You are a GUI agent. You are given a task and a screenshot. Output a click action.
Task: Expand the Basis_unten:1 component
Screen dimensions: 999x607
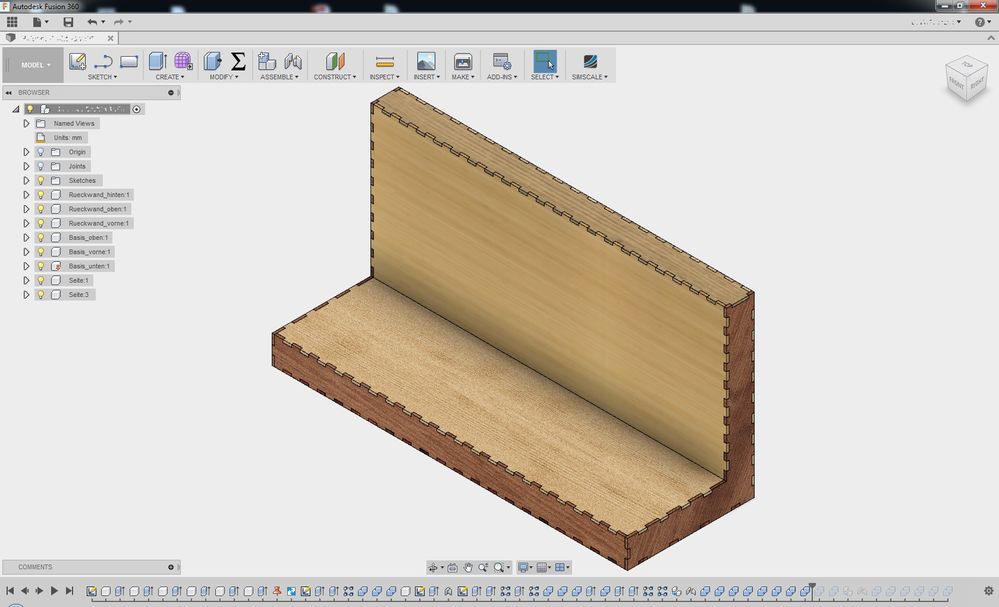coord(27,266)
